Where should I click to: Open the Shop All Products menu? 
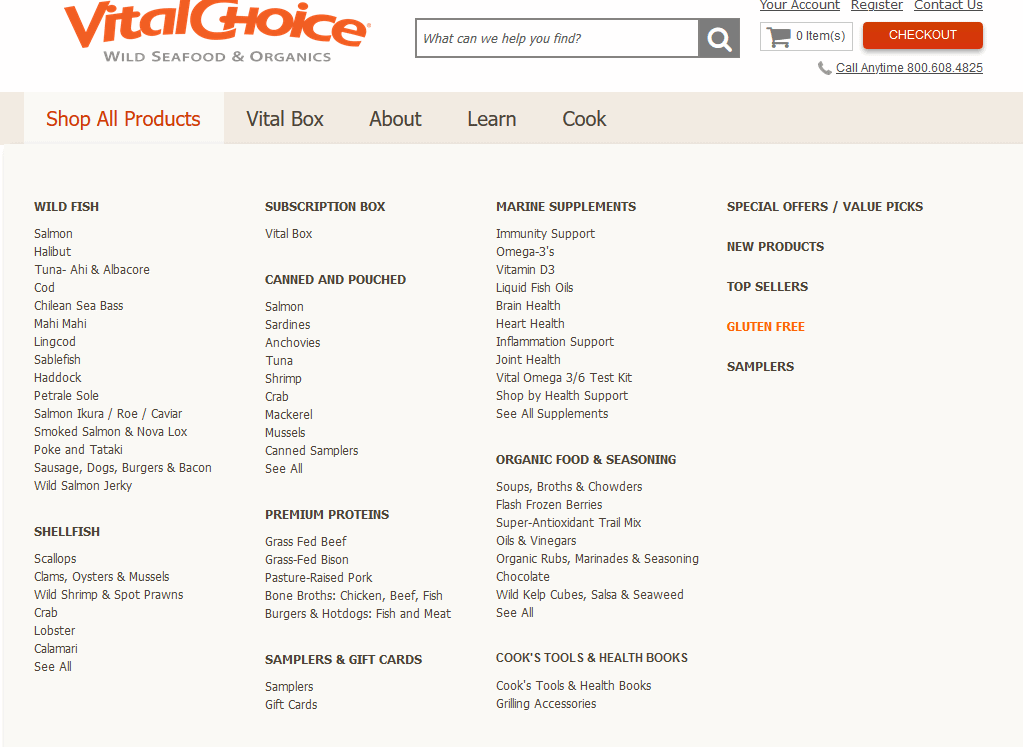coord(123,119)
